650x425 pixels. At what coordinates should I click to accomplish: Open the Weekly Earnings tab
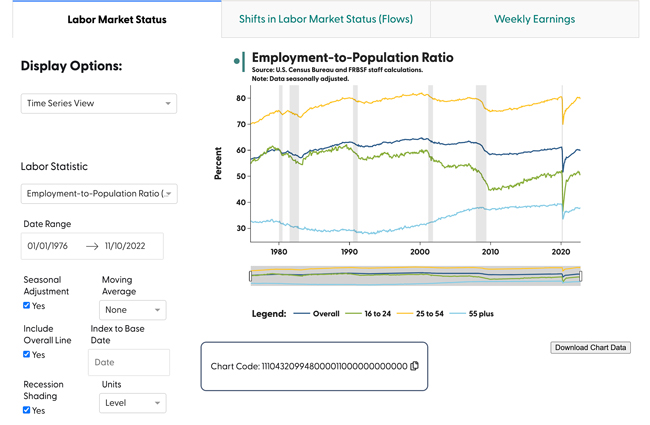point(534,19)
